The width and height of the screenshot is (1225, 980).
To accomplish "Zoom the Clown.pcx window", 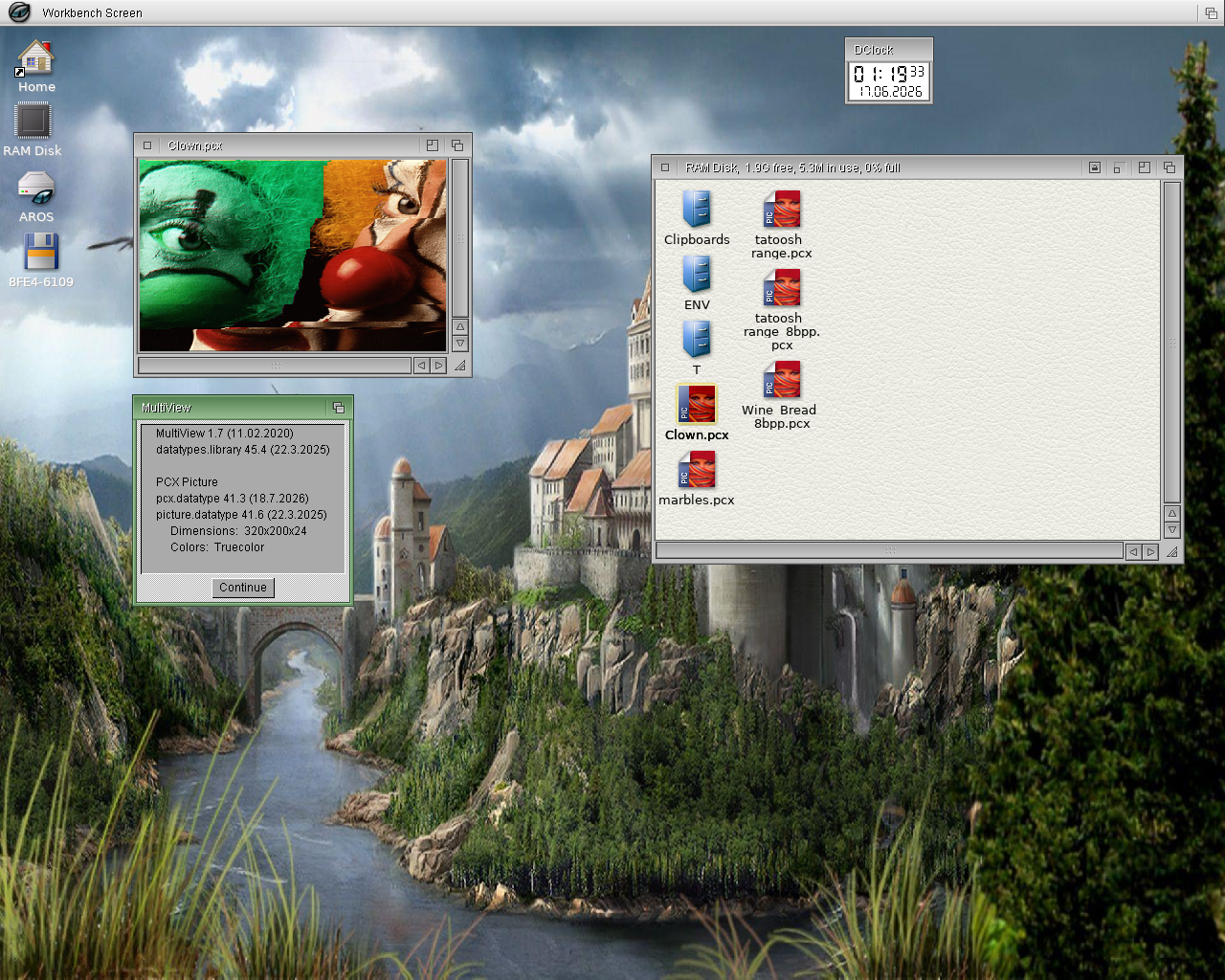I will [x=433, y=145].
